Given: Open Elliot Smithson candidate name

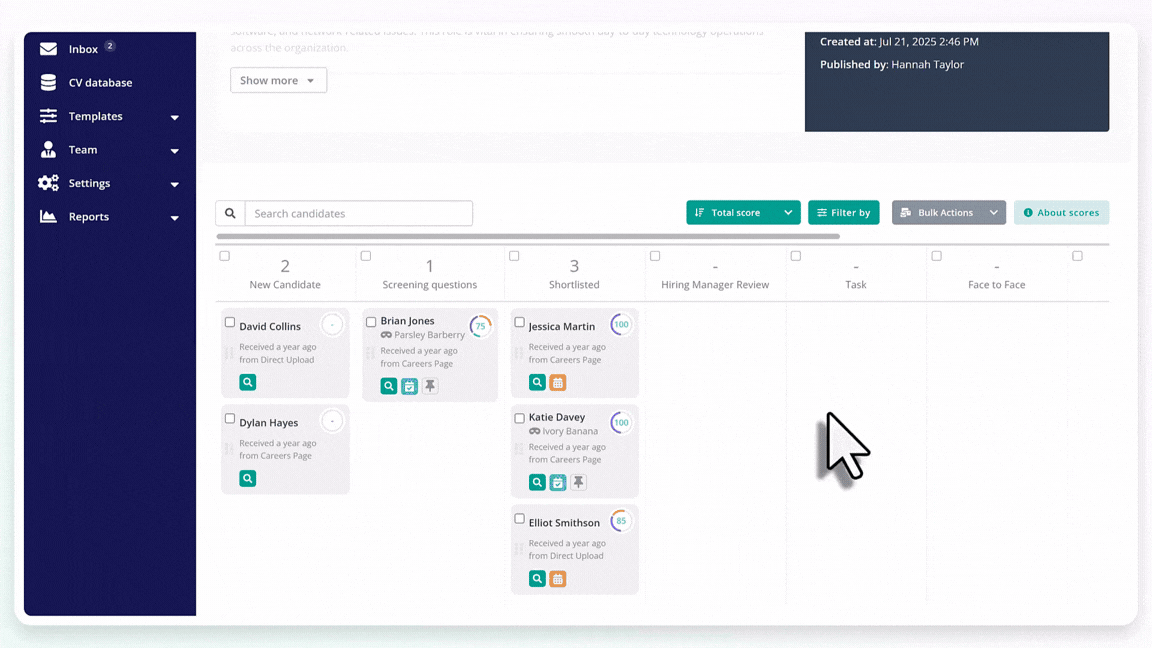Looking at the screenshot, I should (x=564, y=522).
